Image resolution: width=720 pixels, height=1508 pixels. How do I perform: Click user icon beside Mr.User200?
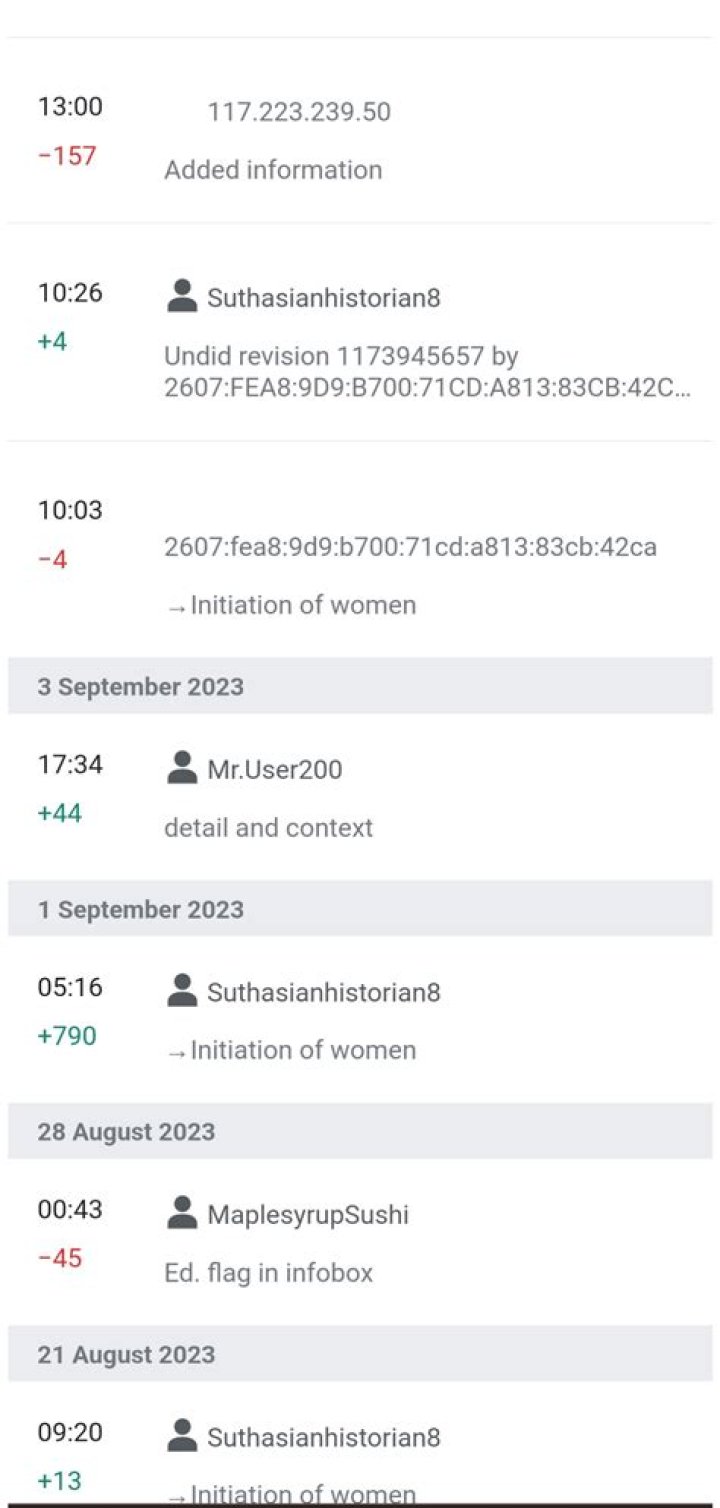[182, 768]
